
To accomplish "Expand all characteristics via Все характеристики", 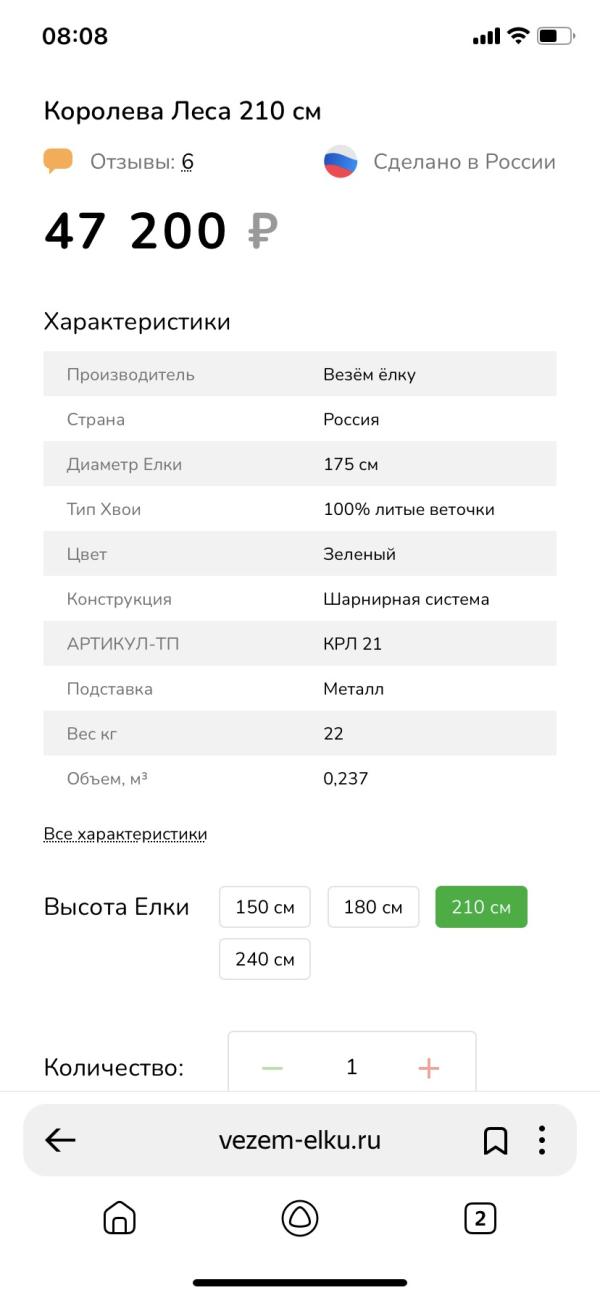I will 125,834.
